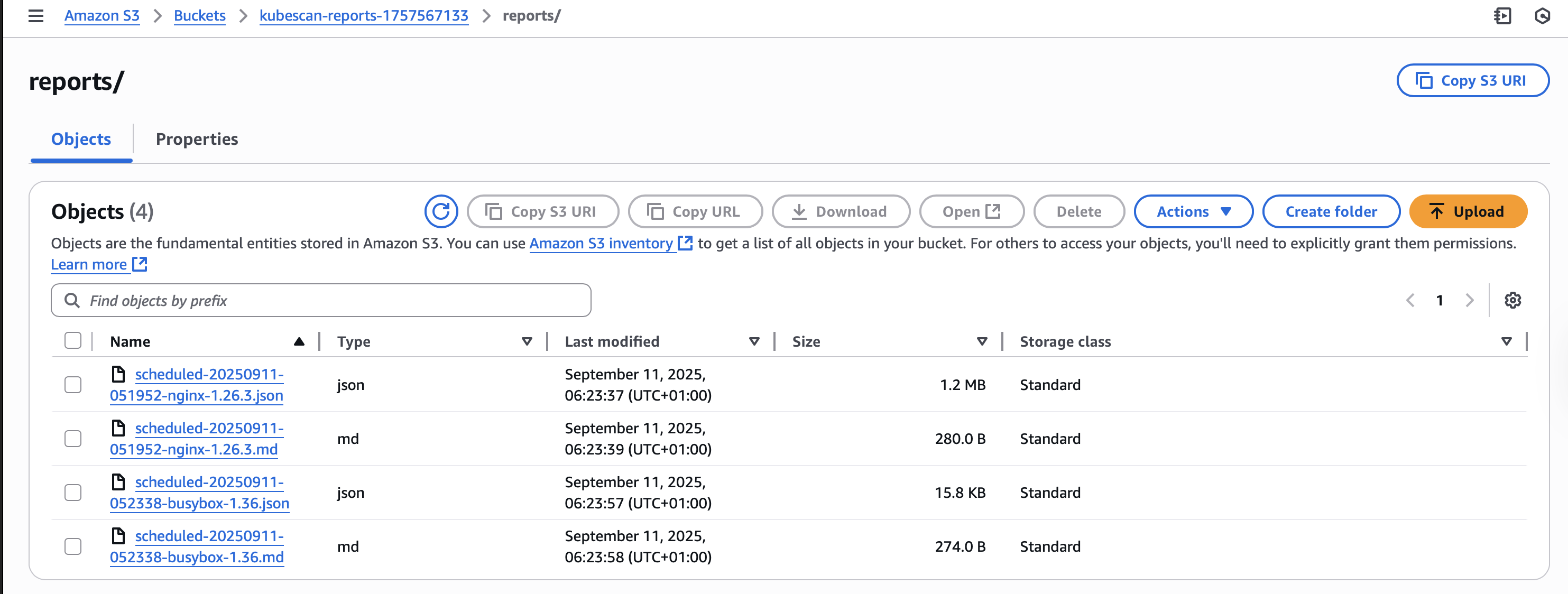This screenshot has width=1568, height=594.
Task: Click the search magnifier icon
Action: [72, 300]
